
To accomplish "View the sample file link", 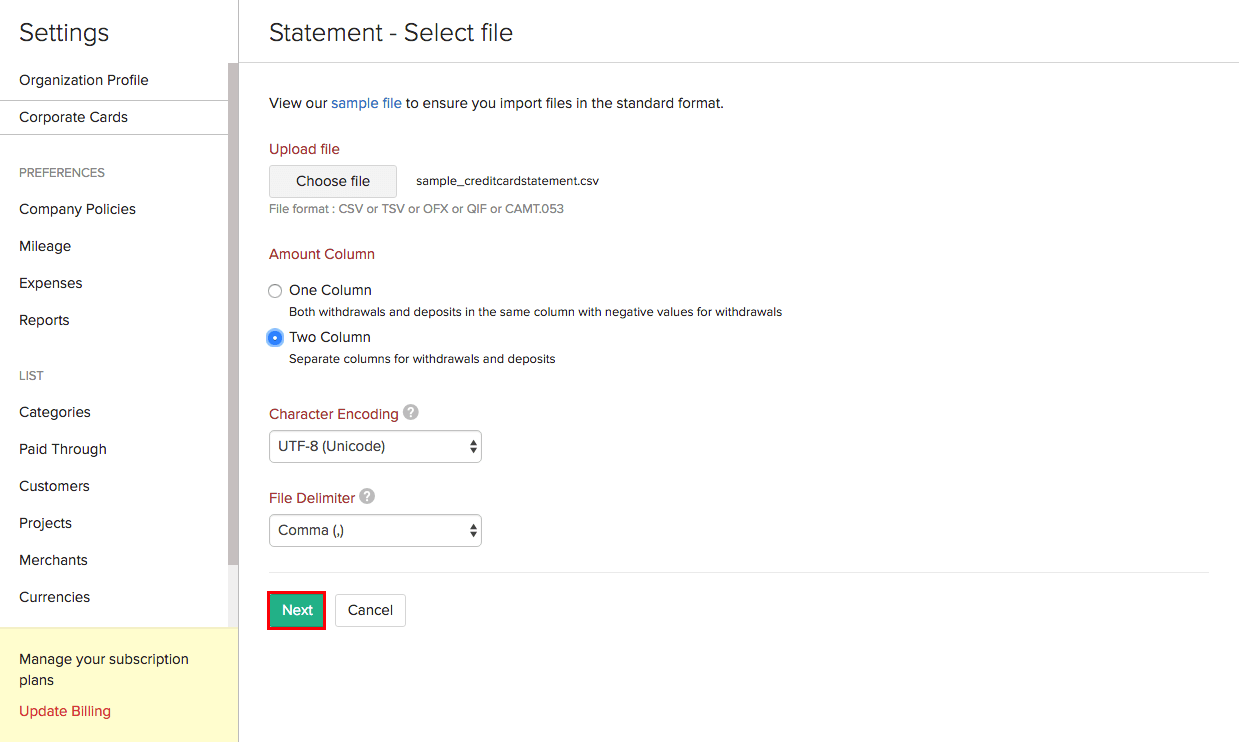I will (366, 102).
